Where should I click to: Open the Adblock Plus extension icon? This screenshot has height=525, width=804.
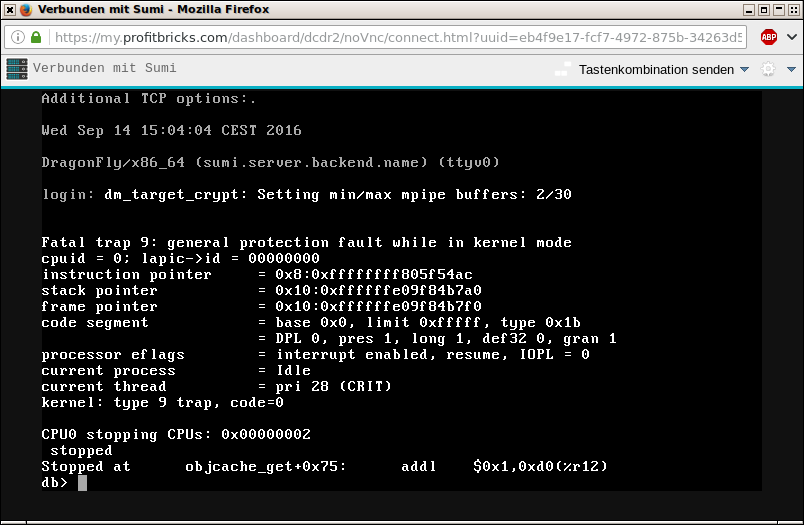(x=768, y=37)
